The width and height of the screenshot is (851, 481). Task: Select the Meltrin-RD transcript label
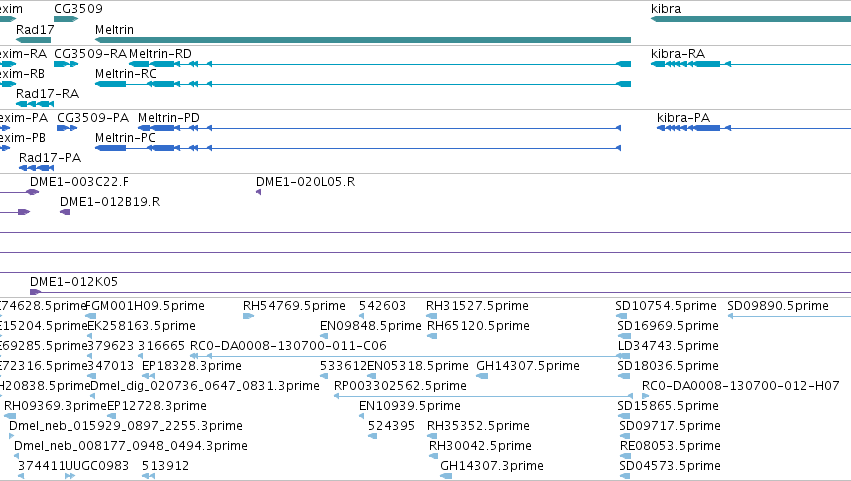click(x=160, y=54)
